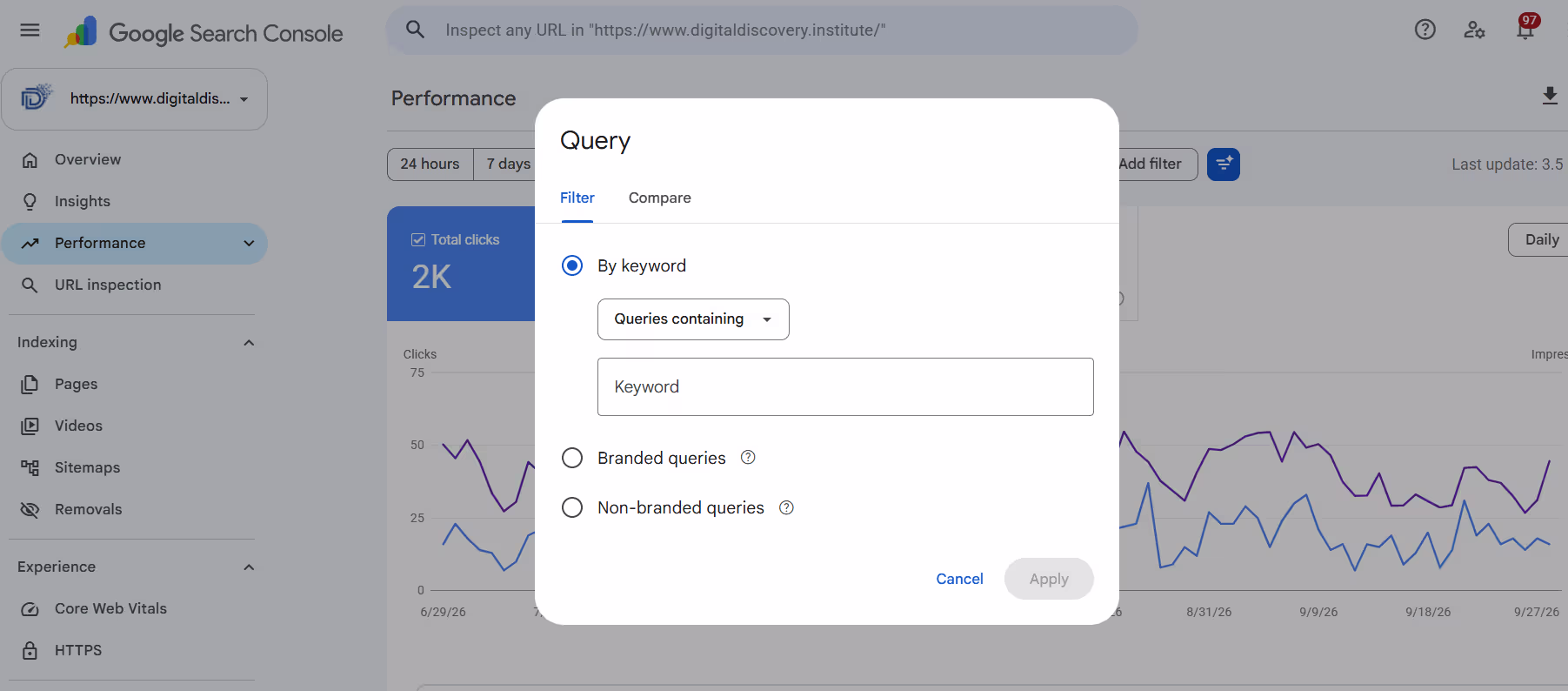Click the Add filter button
The image size is (1568, 691).
point(1157,164)
